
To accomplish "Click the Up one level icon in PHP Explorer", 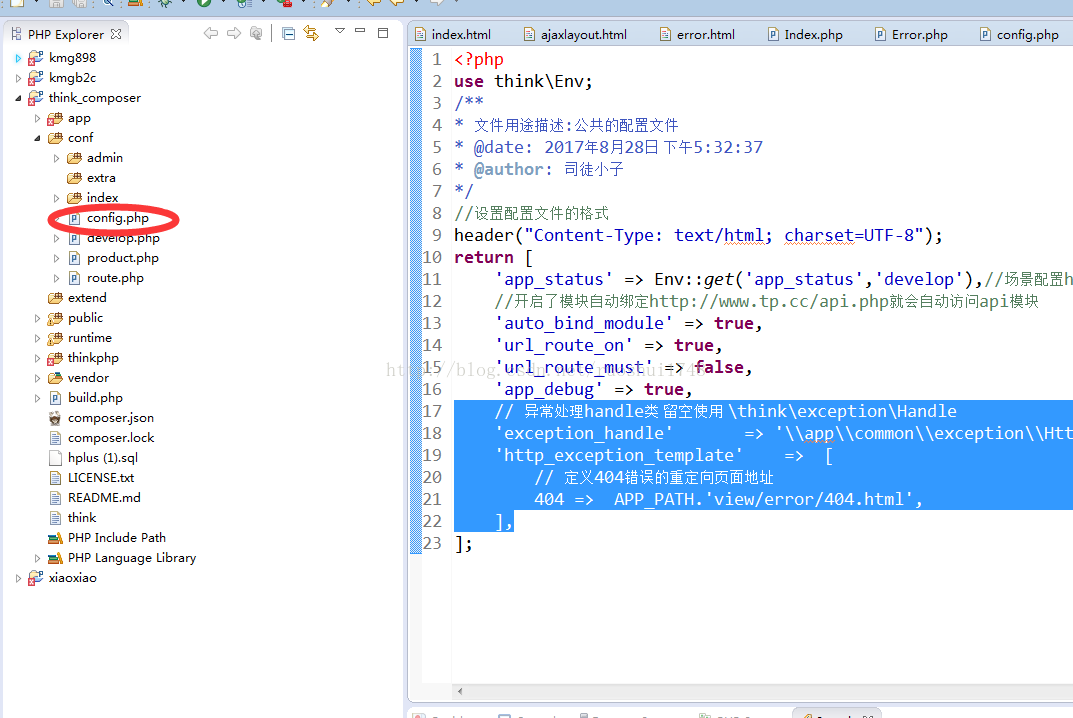I will (x=256, y=33).
